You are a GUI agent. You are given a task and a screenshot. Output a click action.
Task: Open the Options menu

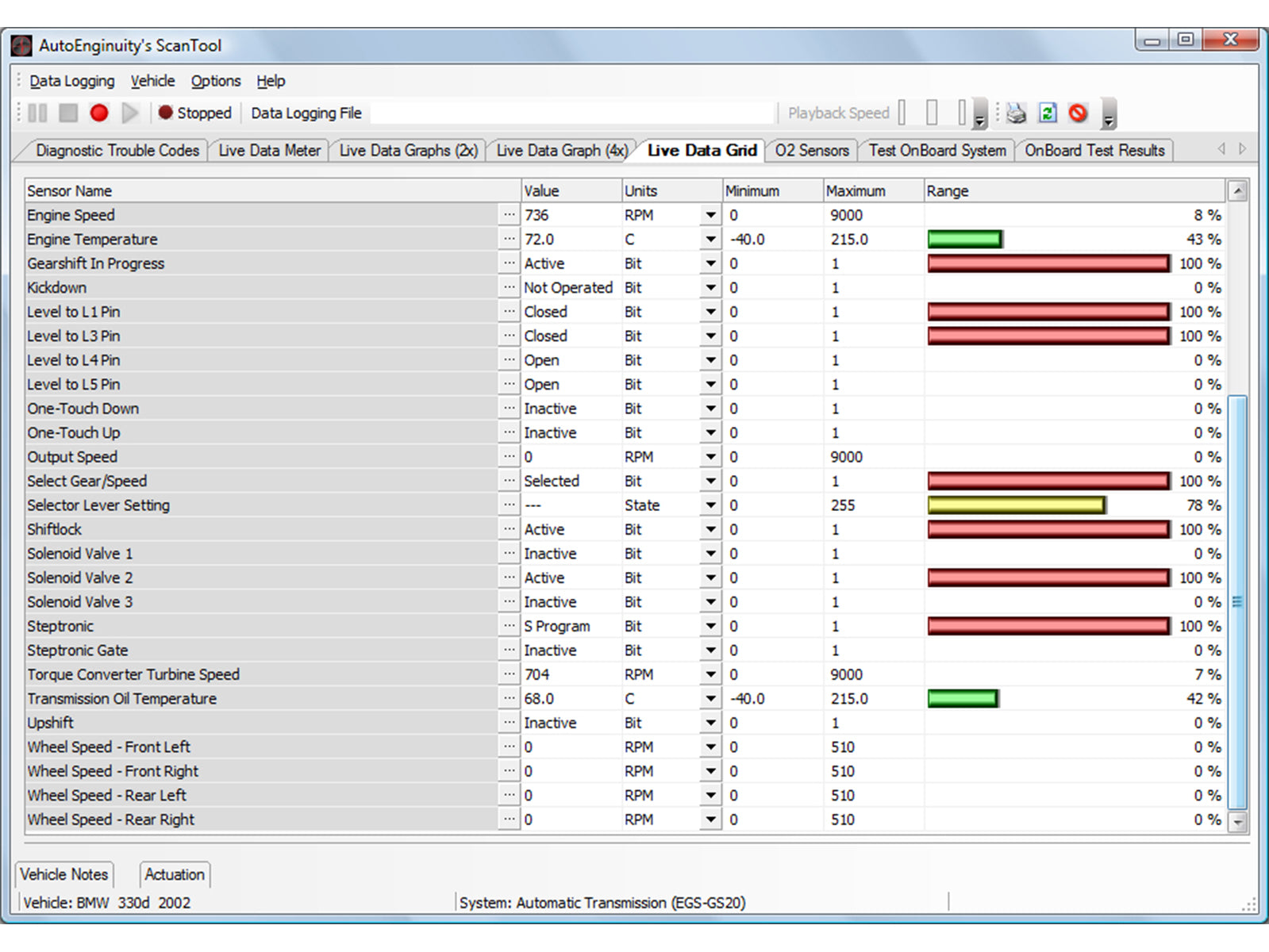point(215,81)
